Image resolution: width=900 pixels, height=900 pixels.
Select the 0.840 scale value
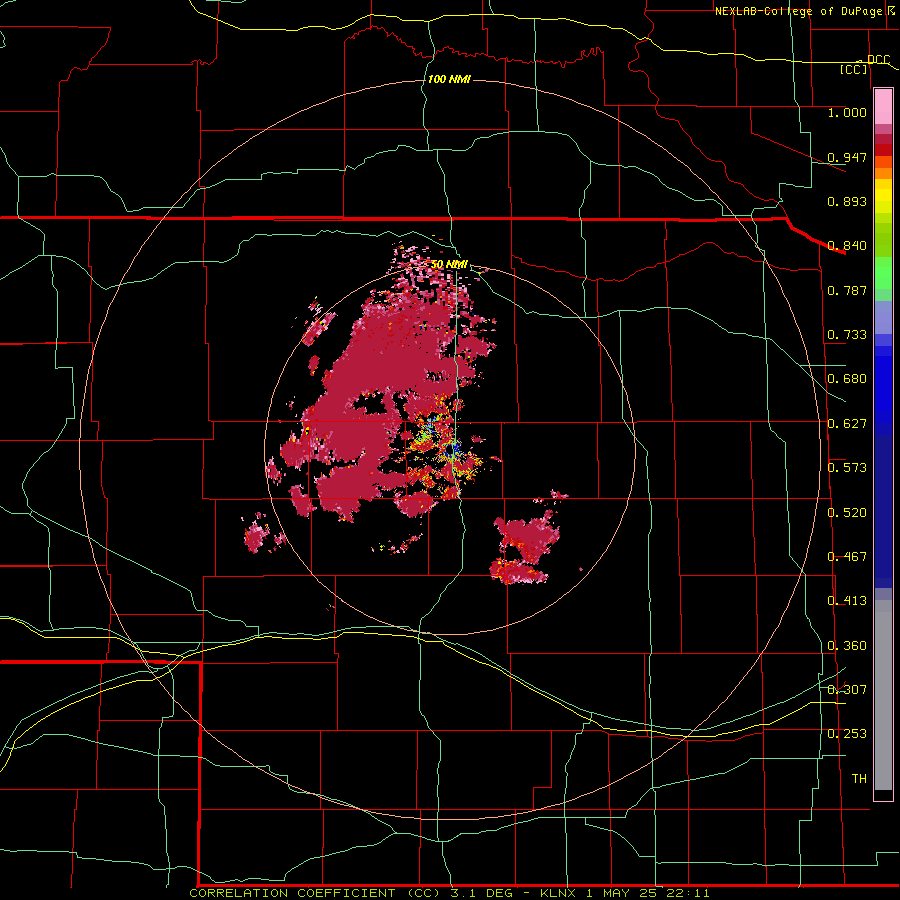tap(847, 246)
